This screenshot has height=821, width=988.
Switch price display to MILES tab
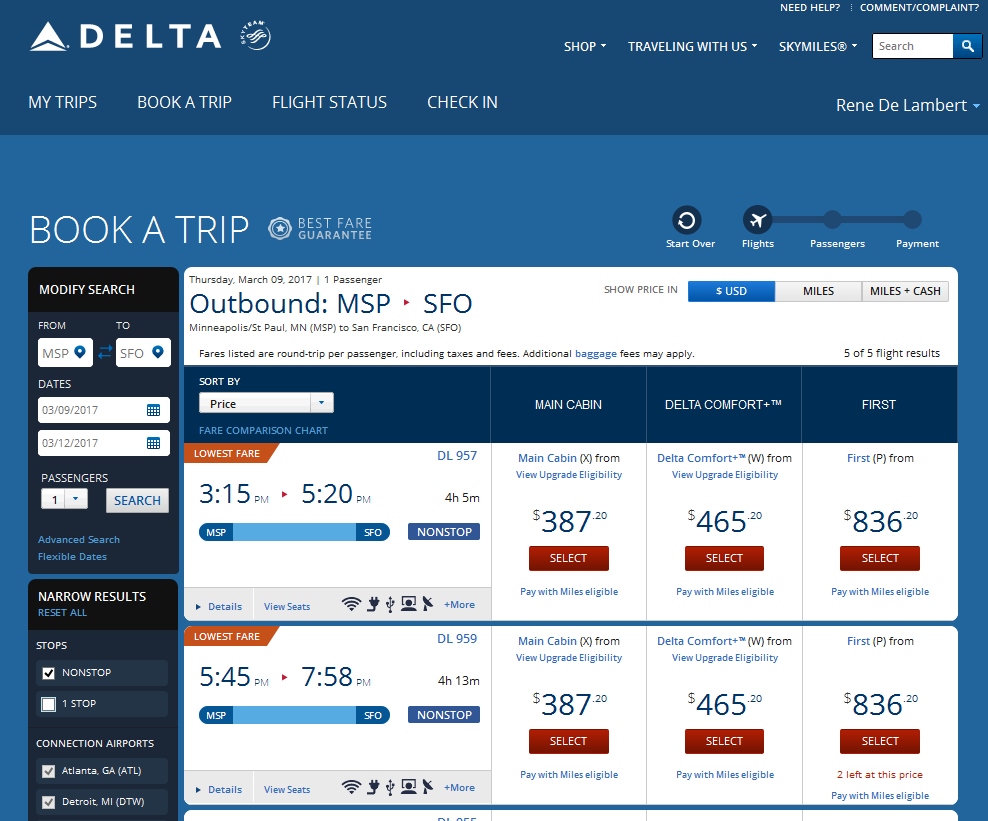818,291
